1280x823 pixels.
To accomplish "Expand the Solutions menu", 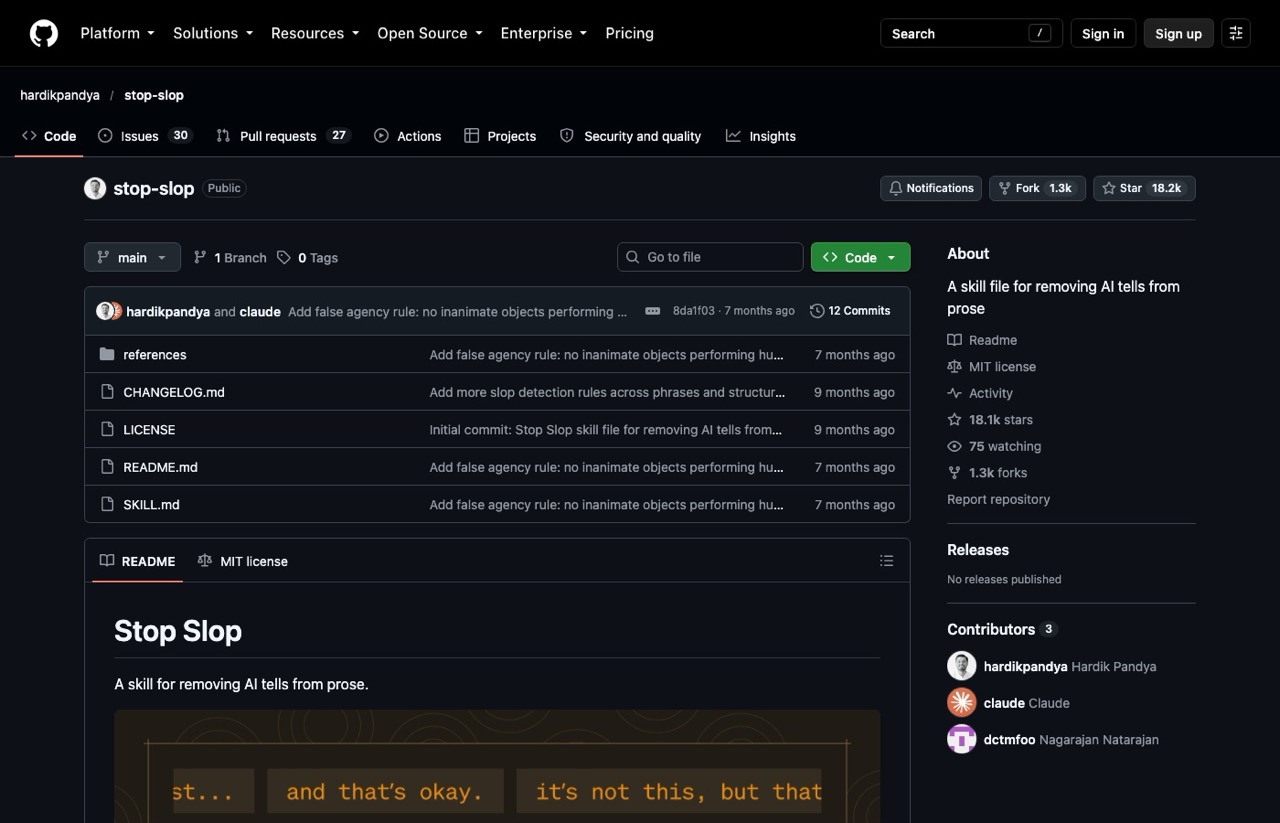I will pos(213,33).
